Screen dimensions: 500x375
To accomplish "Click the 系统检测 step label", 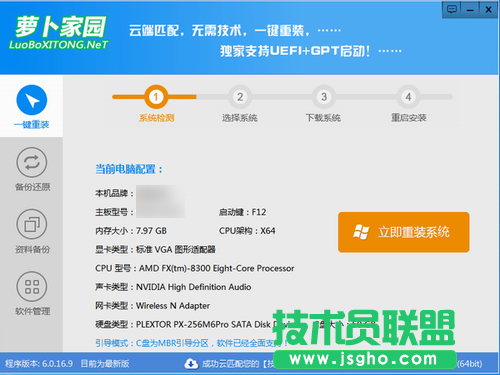I will coord(156,118).
